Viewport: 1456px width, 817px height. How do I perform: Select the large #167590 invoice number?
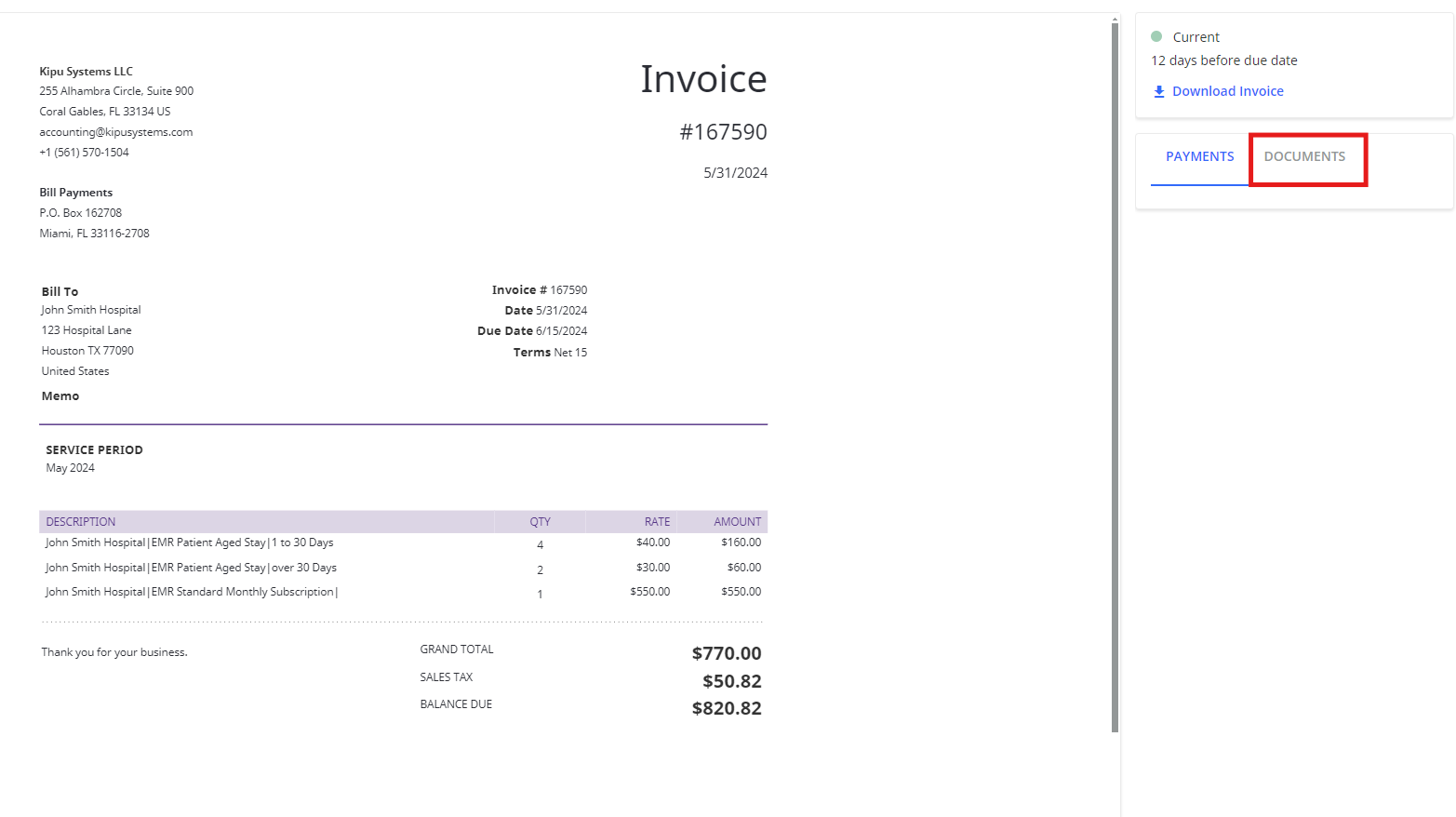(723, 132)
